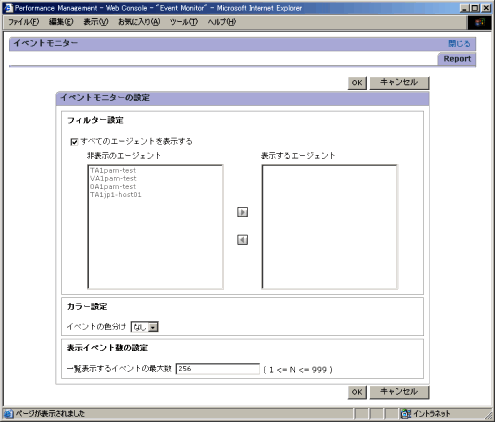This screenshot has width=495, height=422.
Task: Click the maximum events input field
Action: [218, 369]
